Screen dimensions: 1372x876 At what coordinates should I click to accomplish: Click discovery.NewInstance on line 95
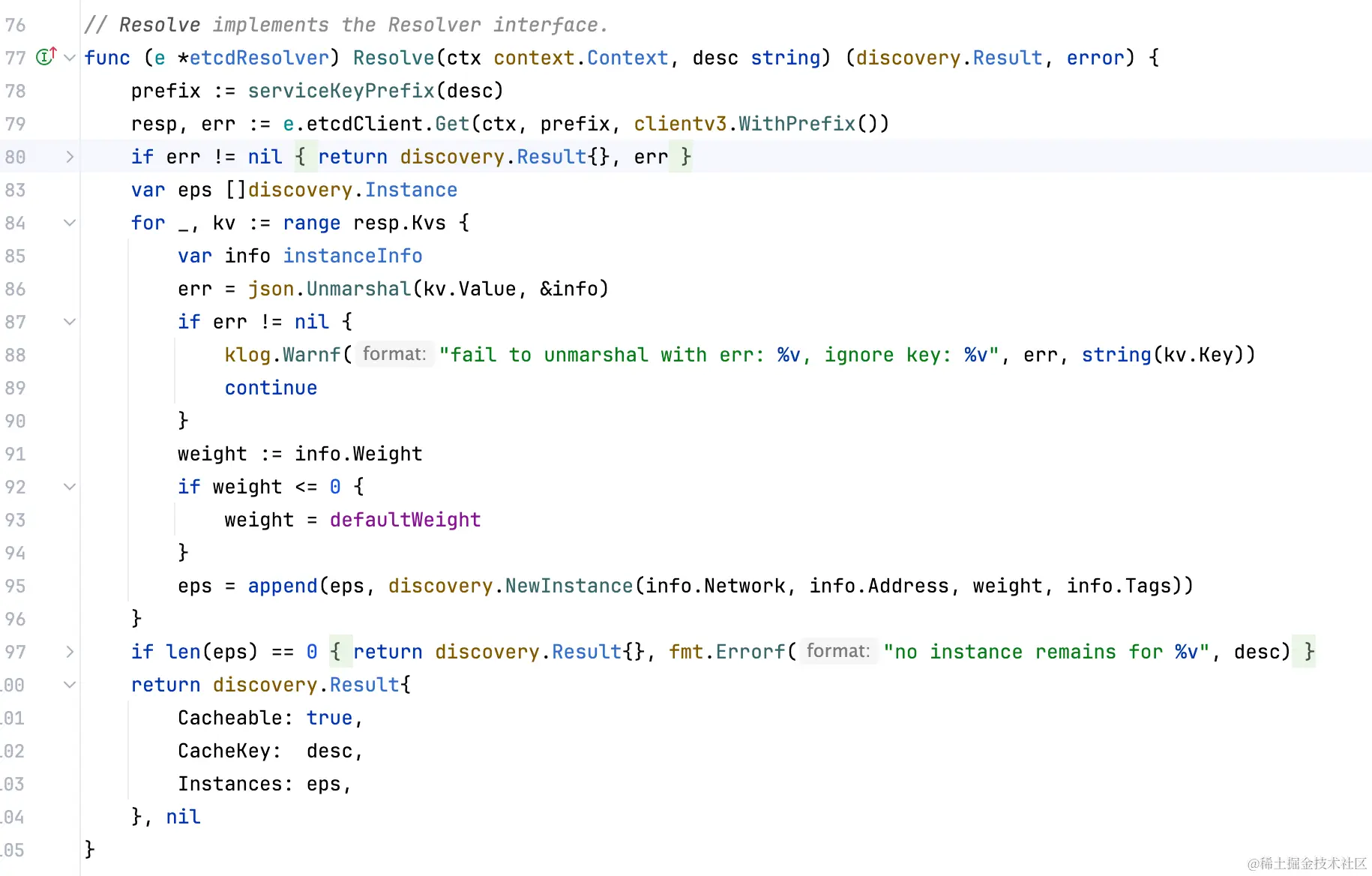[x=511, y=586]
